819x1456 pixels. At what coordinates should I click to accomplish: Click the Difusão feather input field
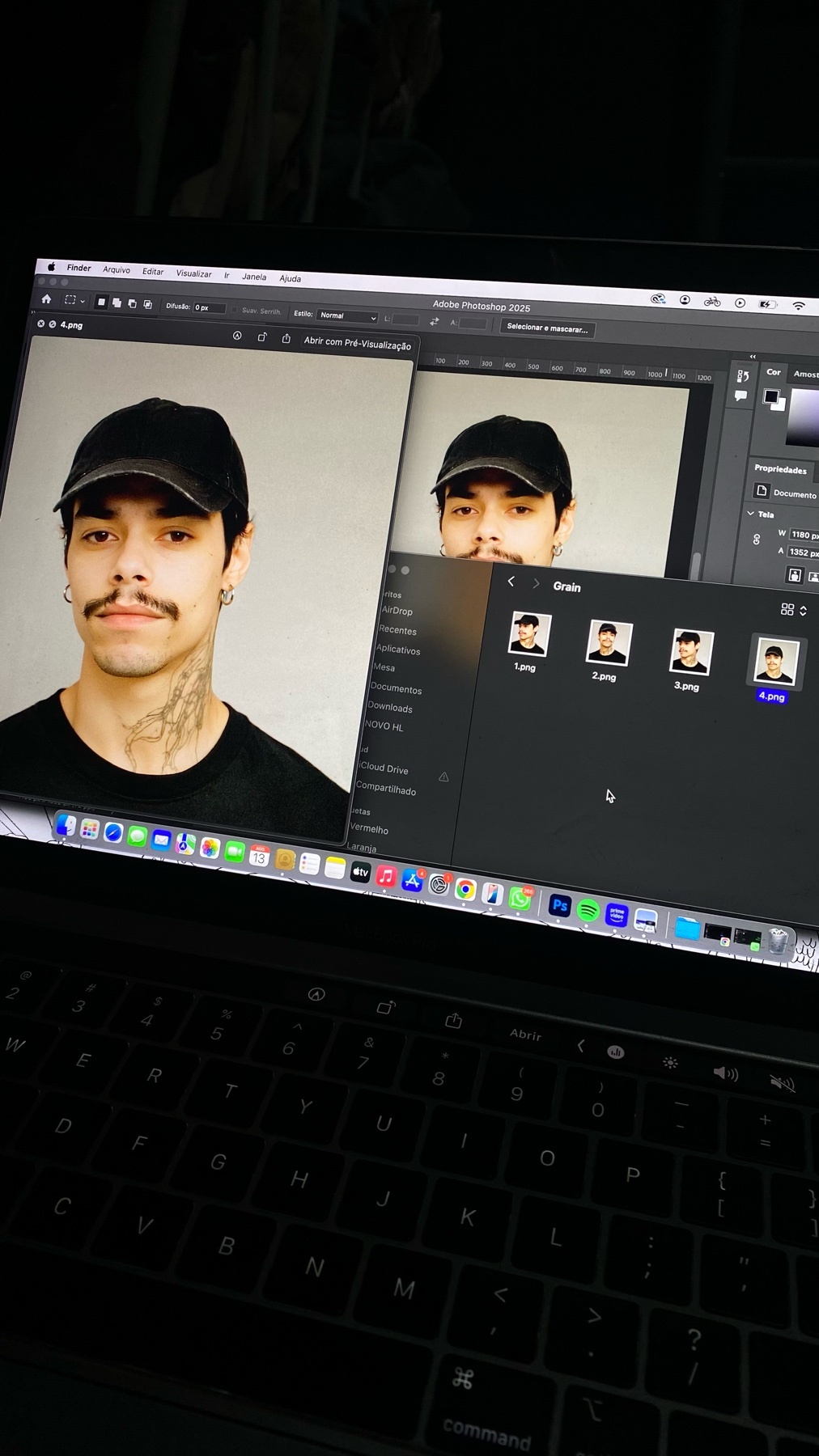209,308
